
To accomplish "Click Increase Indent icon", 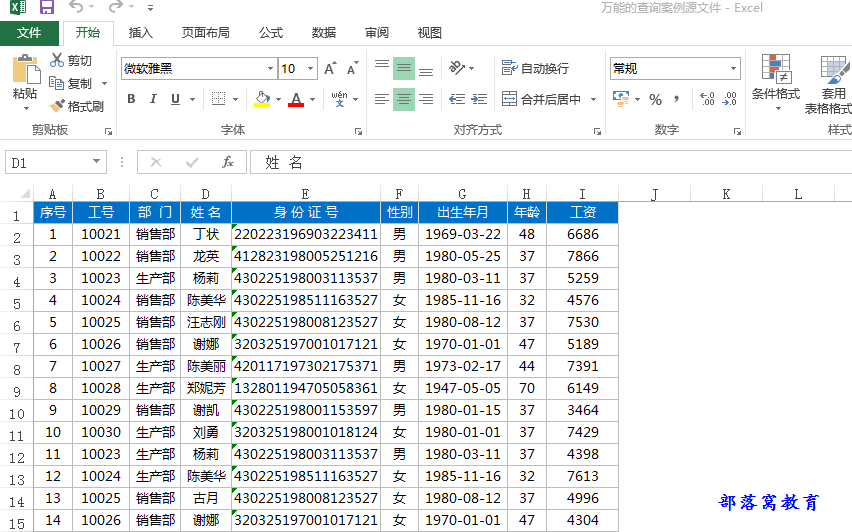I will click(x=479, y=99).
